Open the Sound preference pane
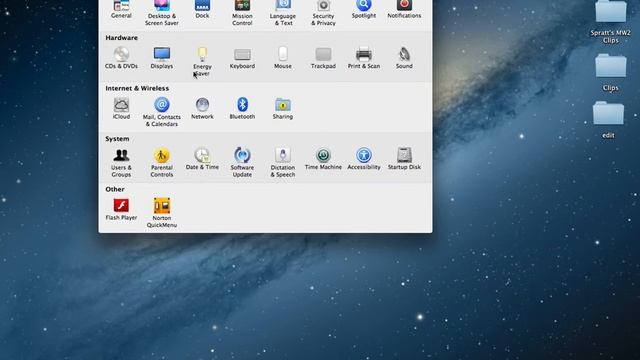 (x=404, y=58)
